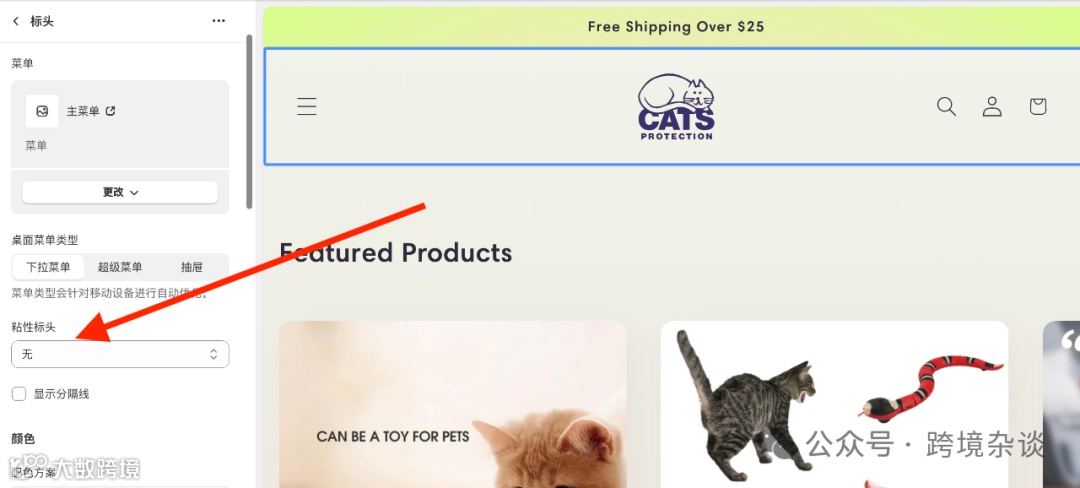This screenshot has height=488, width=1080.
Task: Open the hamburger menu in store header
Action: click(x=307, y=107)
